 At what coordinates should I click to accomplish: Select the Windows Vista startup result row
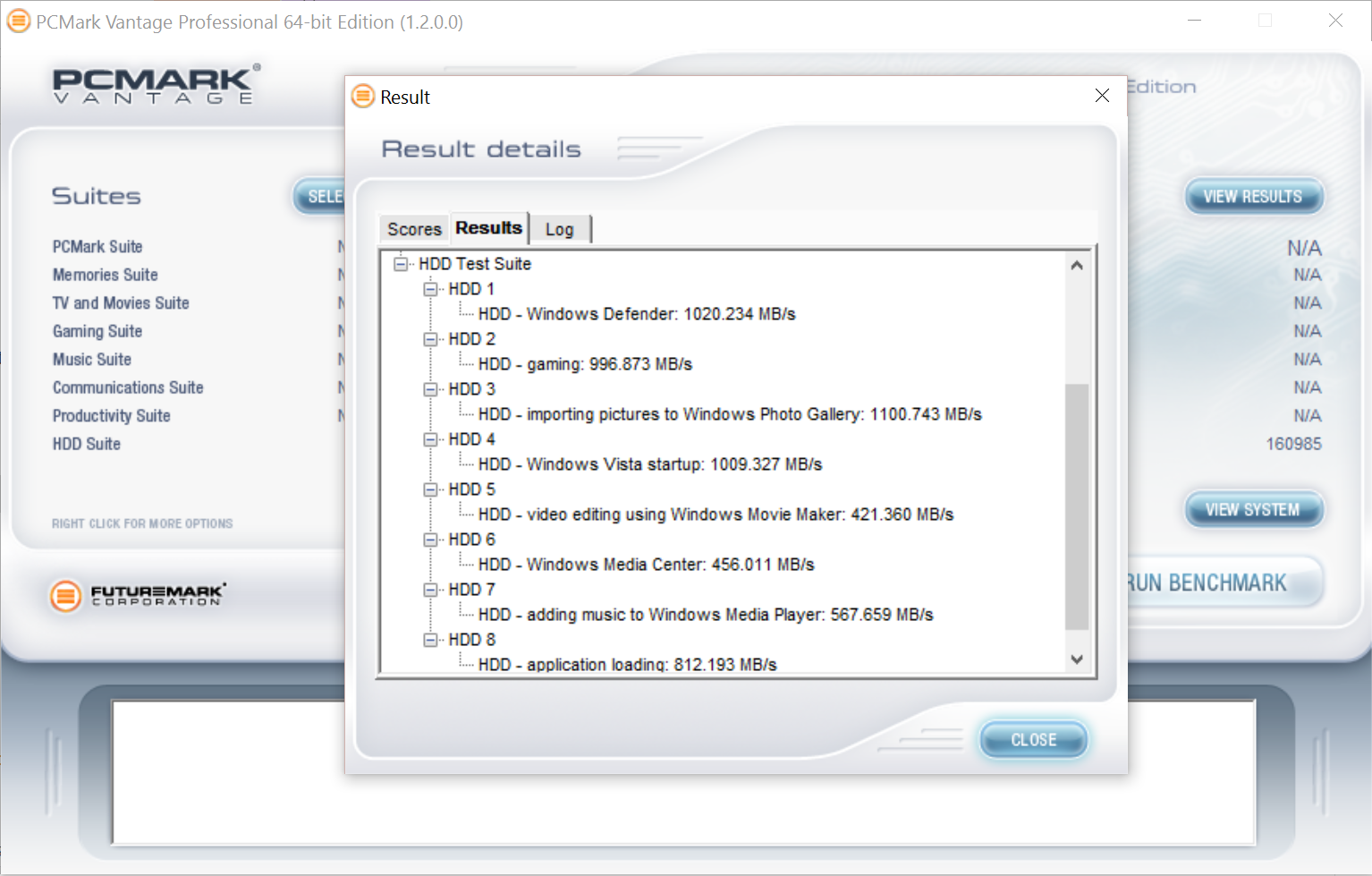click(x=649, y=464)
